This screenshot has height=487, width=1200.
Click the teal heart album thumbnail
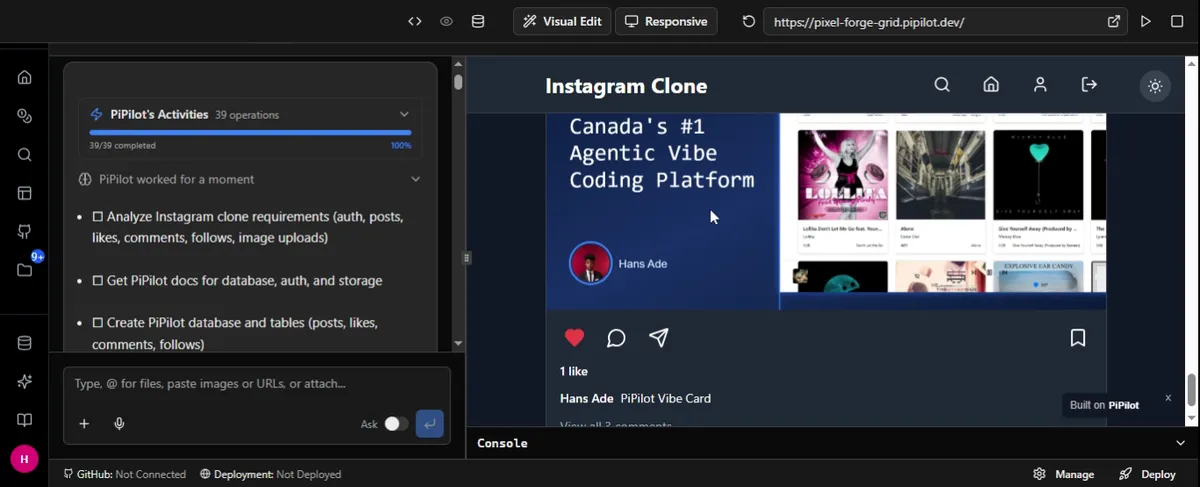1040,175
